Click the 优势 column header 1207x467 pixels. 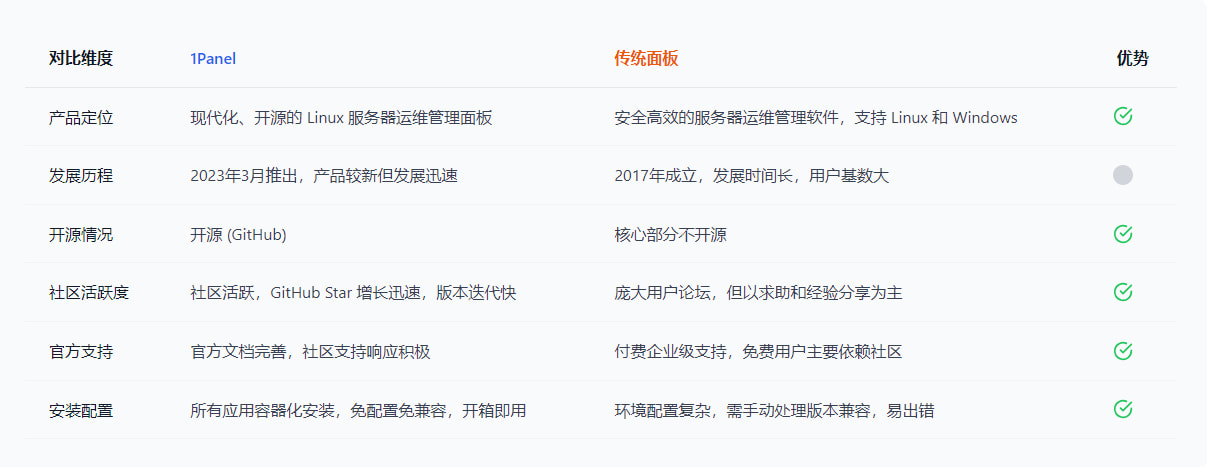tap(1132, 58)
